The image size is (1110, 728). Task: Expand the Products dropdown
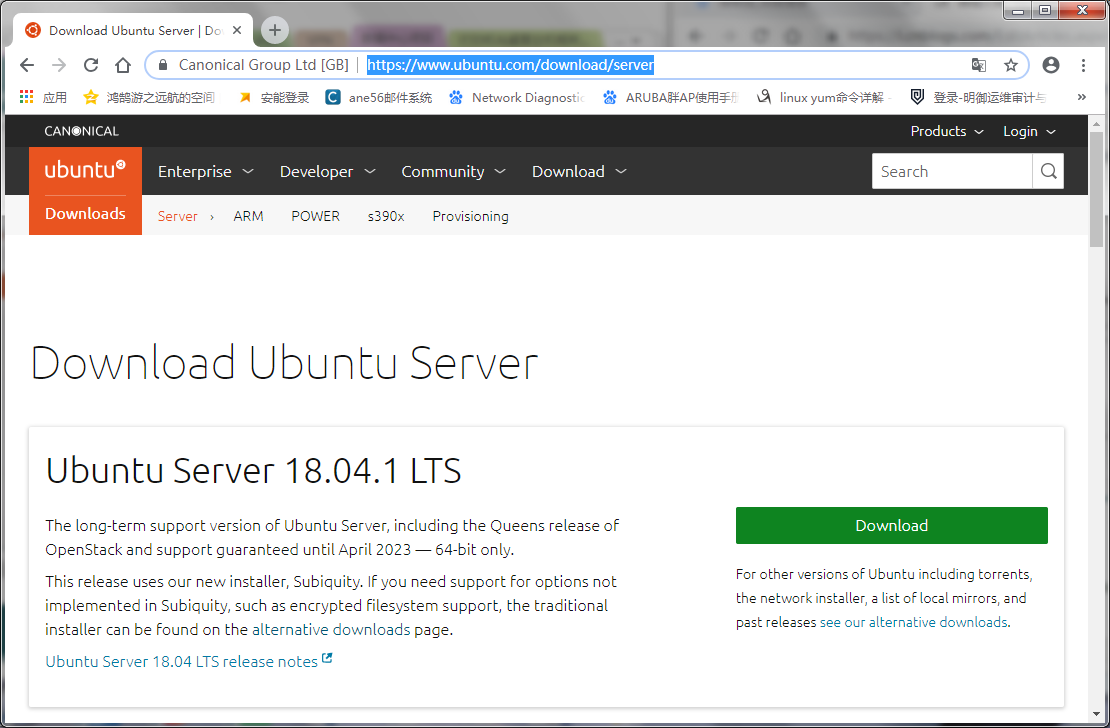click(946, 131)
